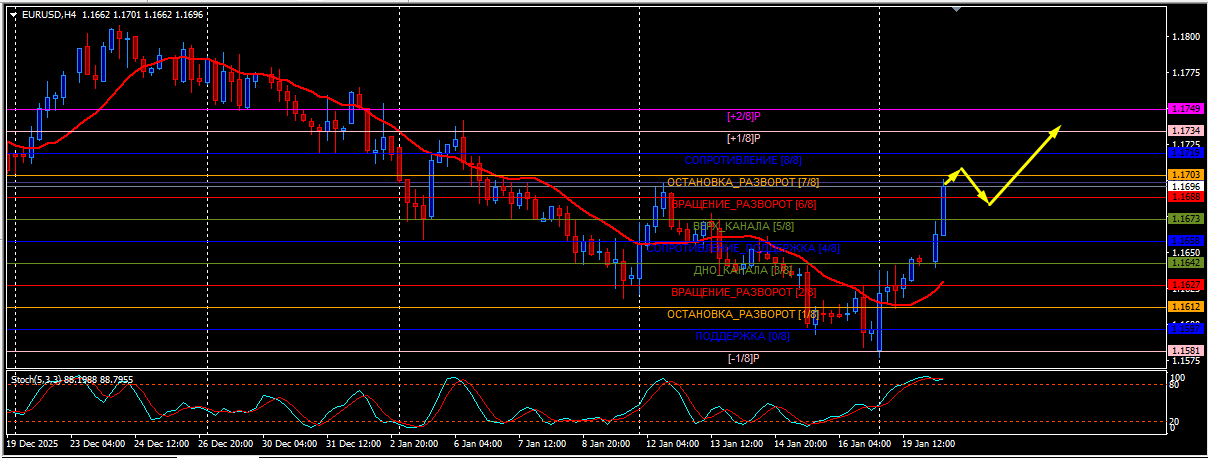The width and height of the screenshot is (1208, 458).
Task: Click the pink 1.1581 price label
Action: coord(1186,351)
